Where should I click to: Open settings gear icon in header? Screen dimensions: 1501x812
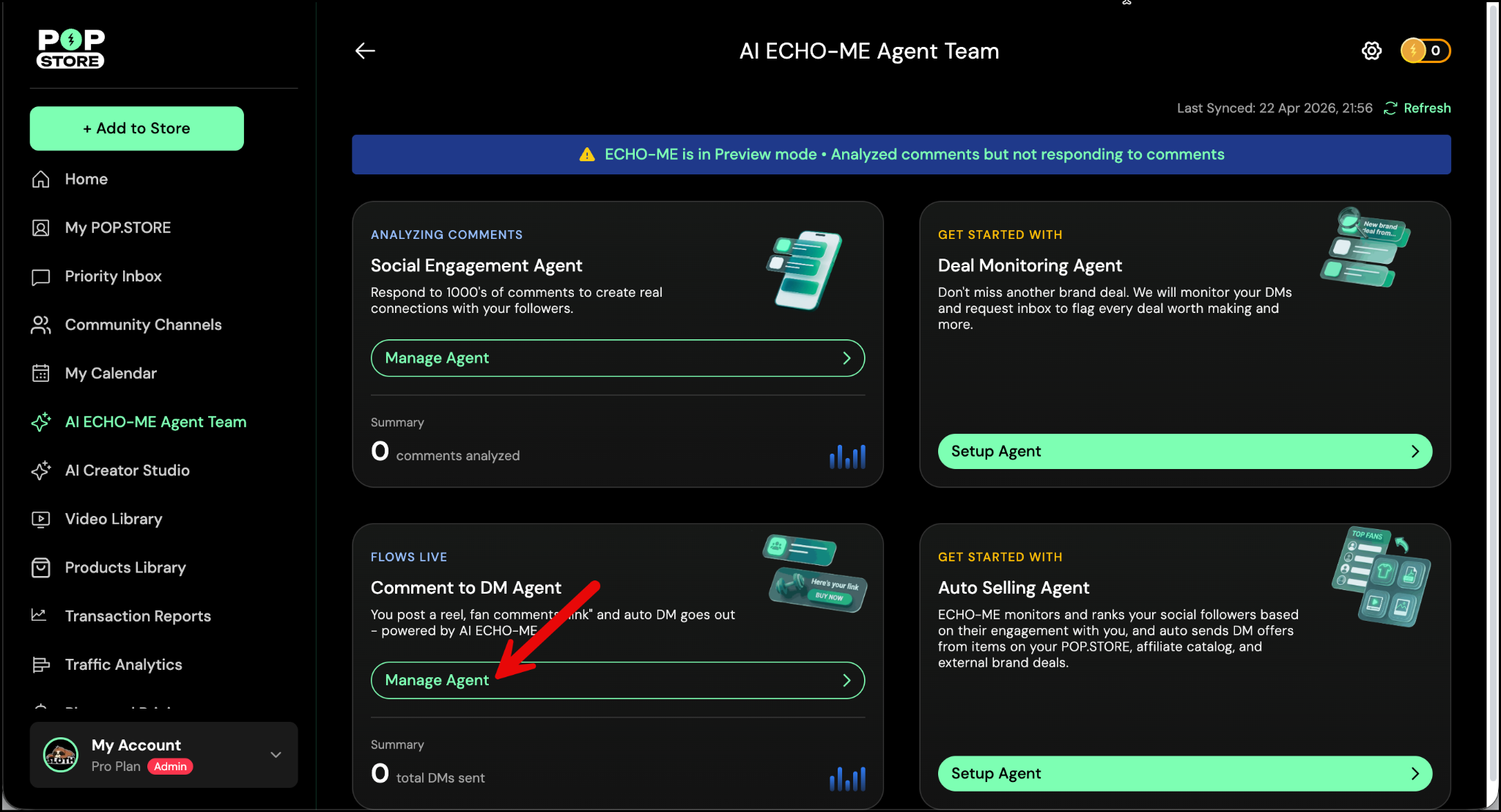click(x=1371, y=51)
